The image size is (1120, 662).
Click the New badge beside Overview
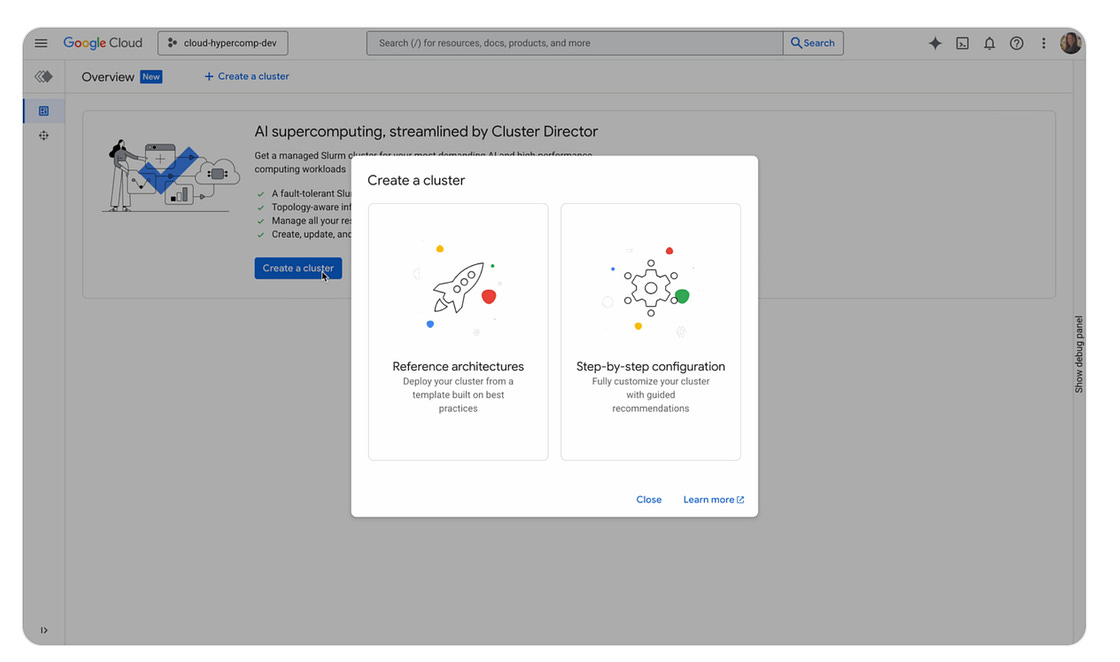(151, 77)
